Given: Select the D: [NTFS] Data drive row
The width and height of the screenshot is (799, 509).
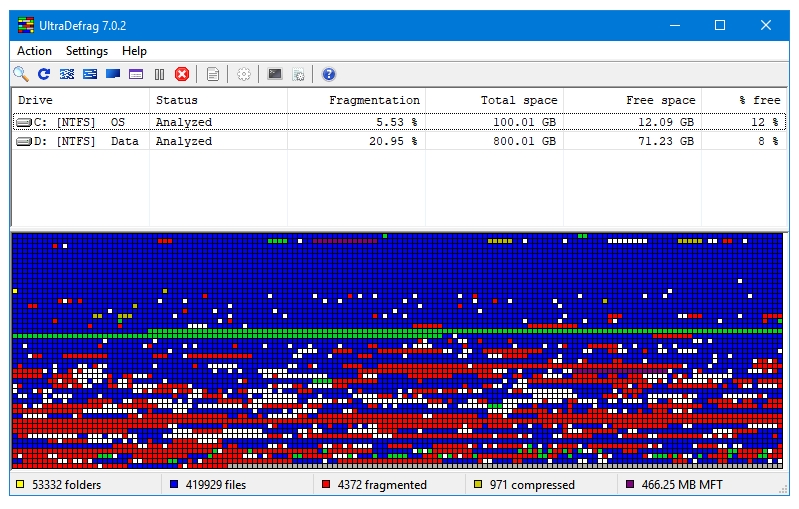Looking at the screenshot, I should pyautogui.click(x=400, y=141).
